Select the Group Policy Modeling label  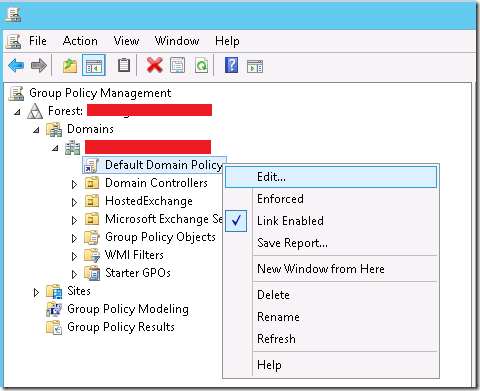[x=128, y=309]
